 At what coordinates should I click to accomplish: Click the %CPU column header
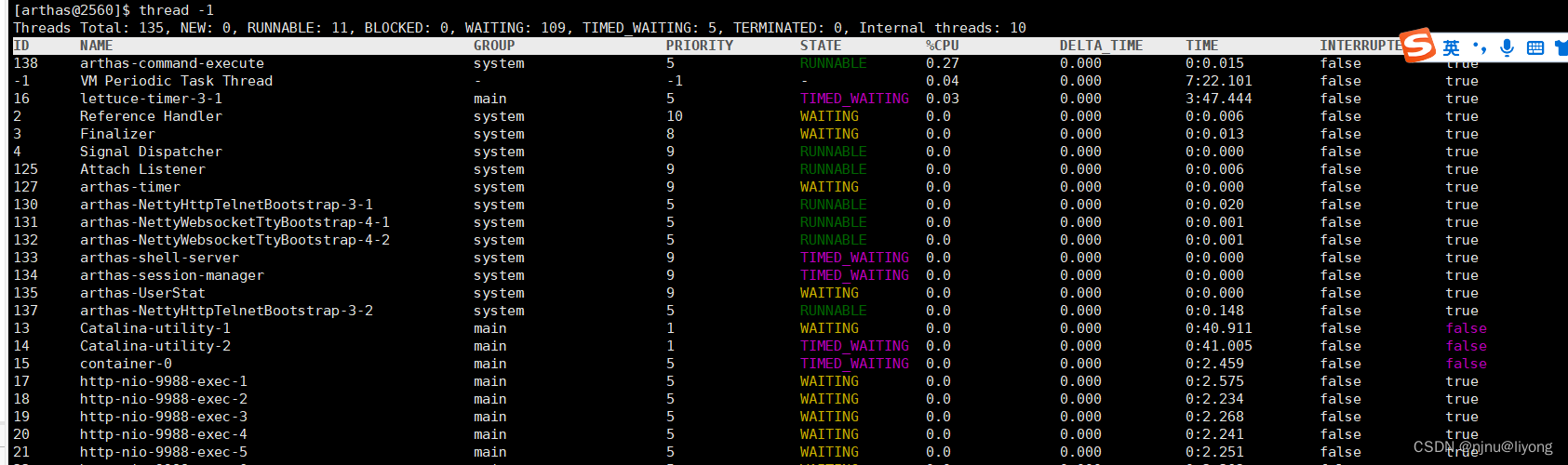943,46
